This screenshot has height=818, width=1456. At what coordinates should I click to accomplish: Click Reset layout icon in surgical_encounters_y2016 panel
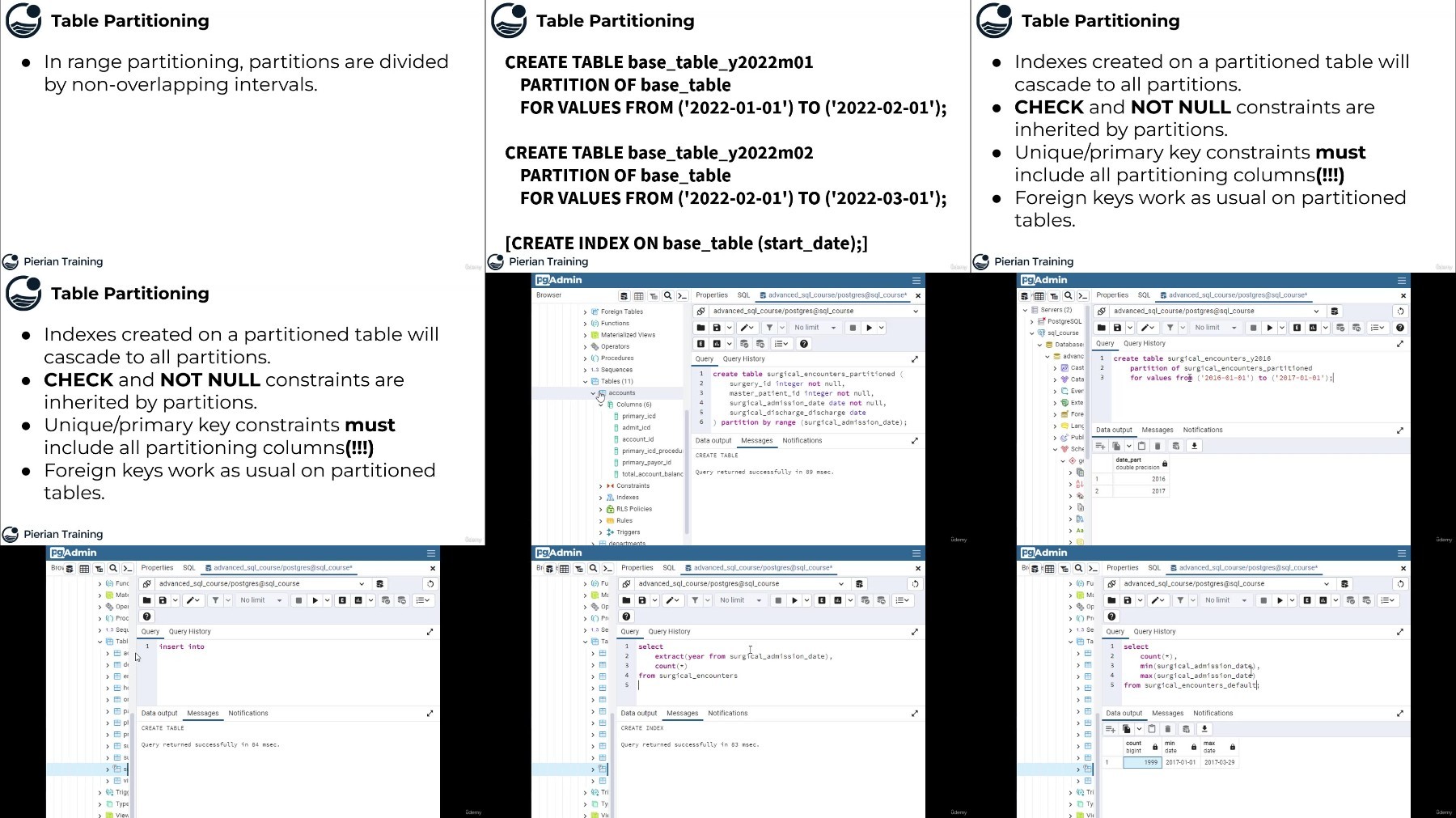[1400, 312]
